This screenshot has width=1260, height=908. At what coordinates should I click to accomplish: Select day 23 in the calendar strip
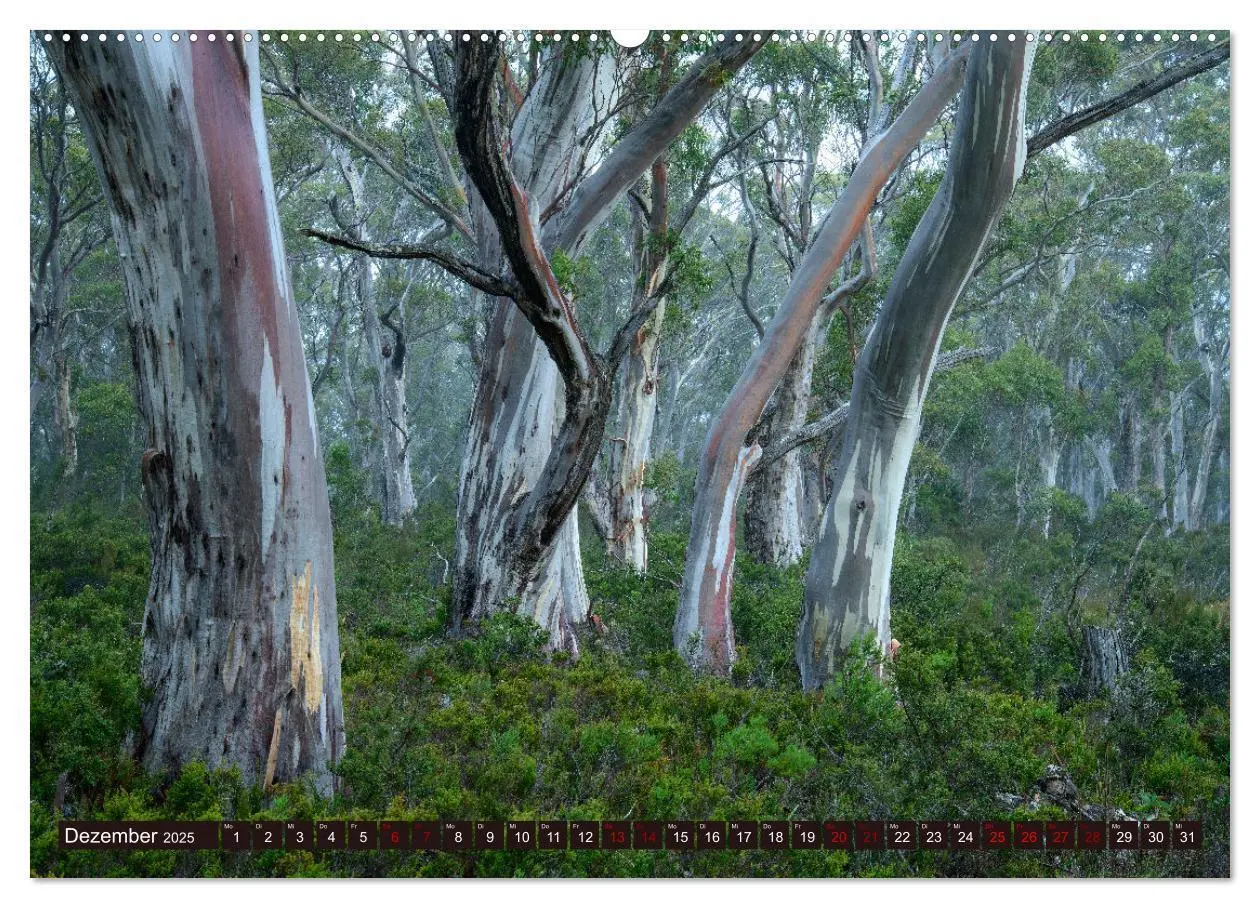(x=933, y=836)
